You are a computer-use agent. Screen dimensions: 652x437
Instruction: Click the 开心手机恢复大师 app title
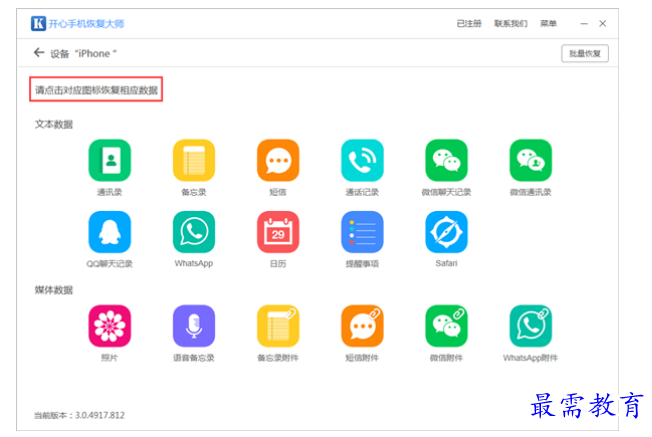(86, 24)
